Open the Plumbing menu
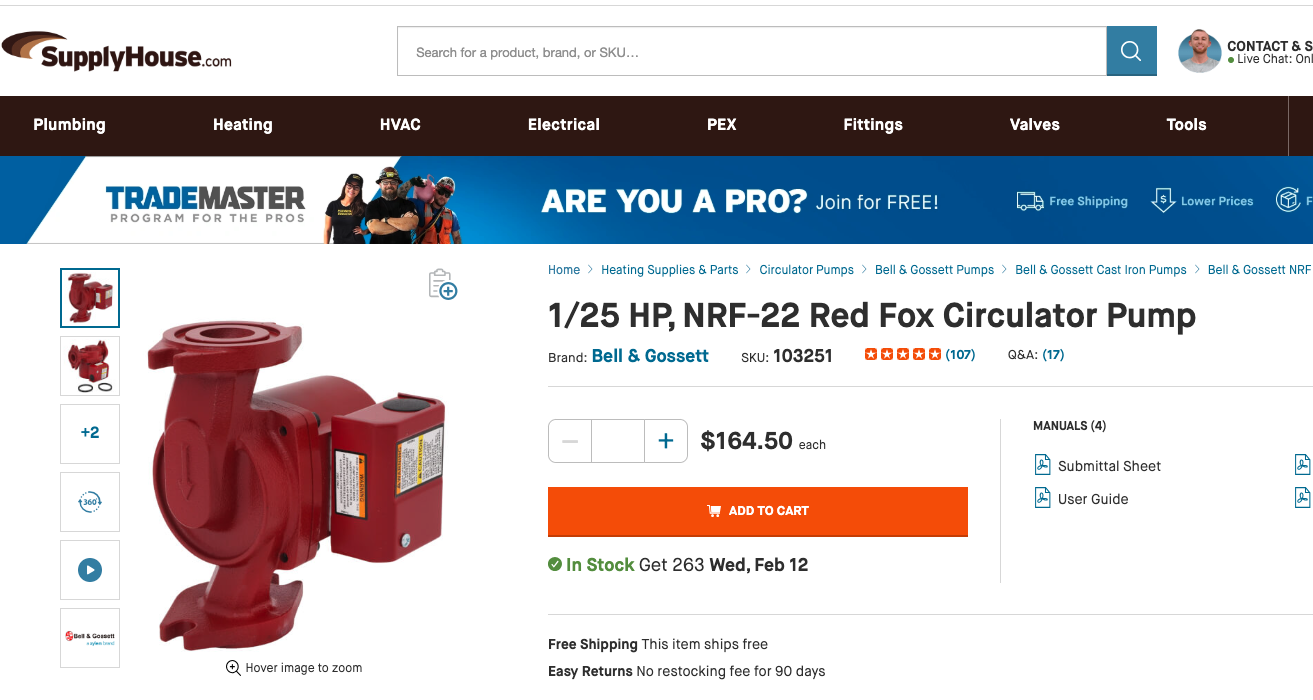 [x=69, y=125]
